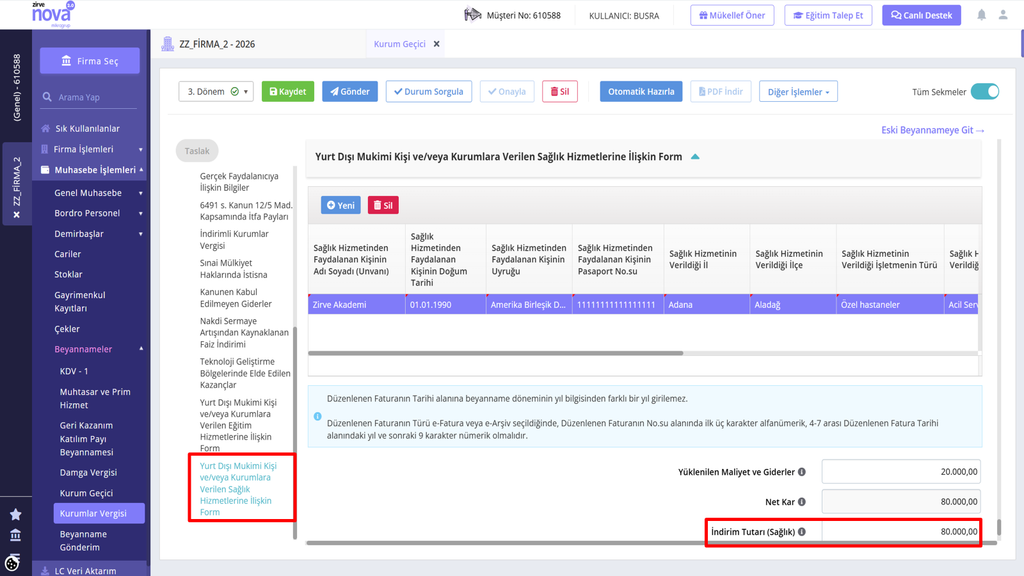Image resolution: width=1024 pixels, height=576 pixels.
Task: Open the cookie settings icon
Action: click(x=12, y=562)
